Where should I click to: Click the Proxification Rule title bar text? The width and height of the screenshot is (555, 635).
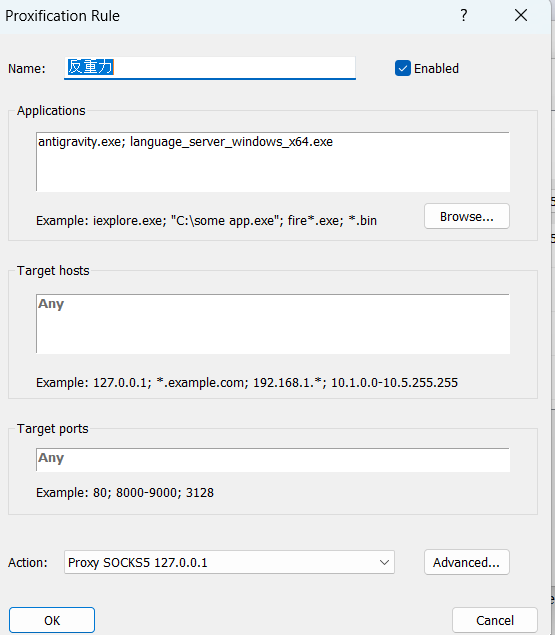click(62, 16)
